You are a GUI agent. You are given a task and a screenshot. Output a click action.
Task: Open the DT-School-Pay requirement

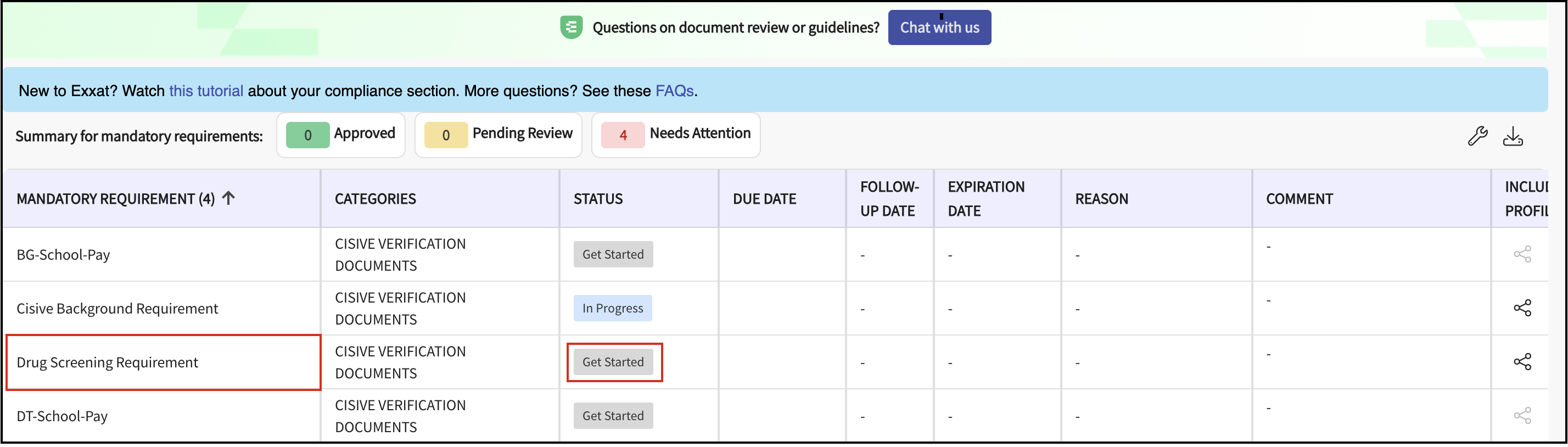62,416
